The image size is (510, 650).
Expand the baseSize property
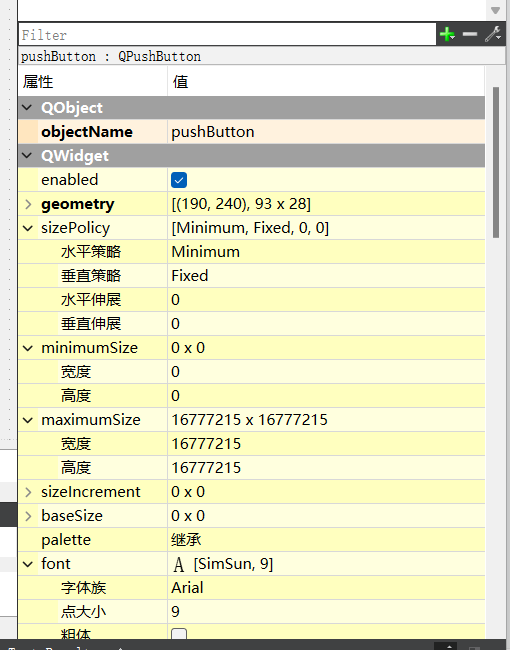pos(28,516)
